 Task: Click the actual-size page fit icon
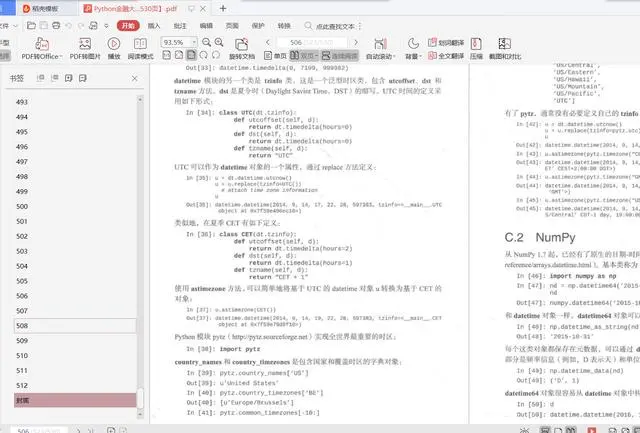click(x=167, y=55)
